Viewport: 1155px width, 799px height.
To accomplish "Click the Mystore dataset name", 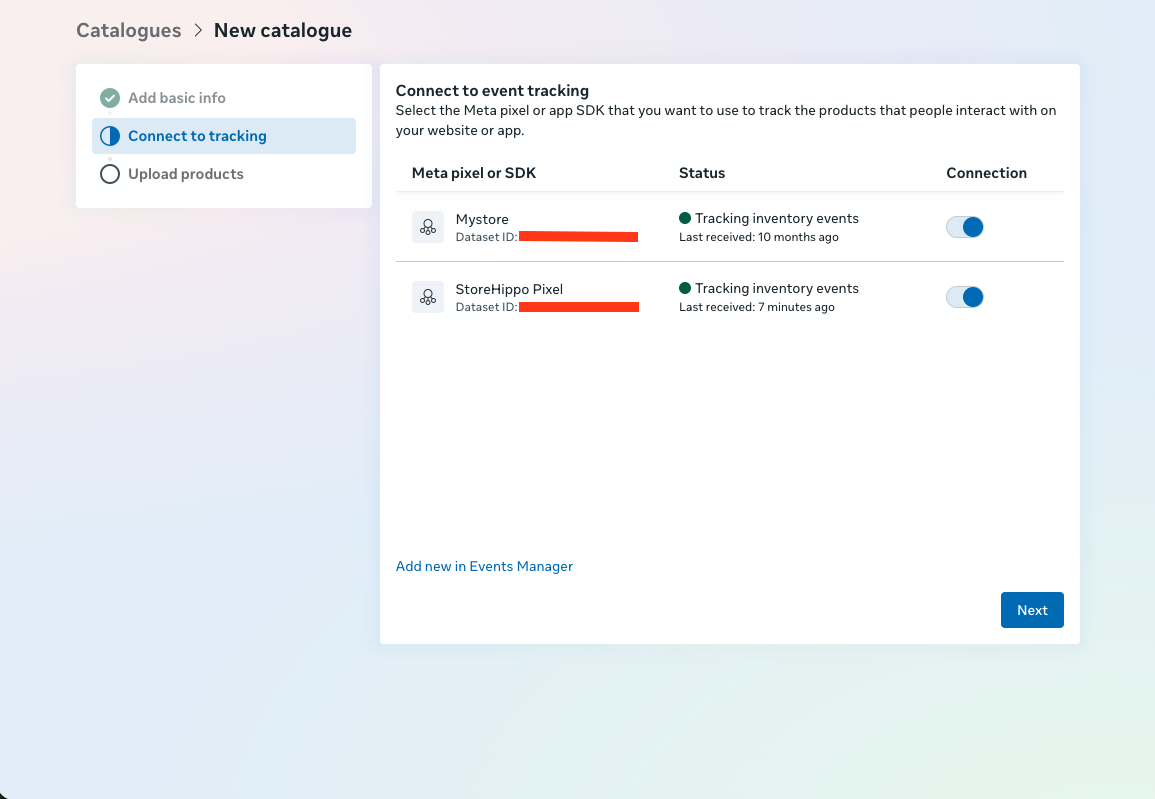I will pyautogui.click(x=482, y=219).
